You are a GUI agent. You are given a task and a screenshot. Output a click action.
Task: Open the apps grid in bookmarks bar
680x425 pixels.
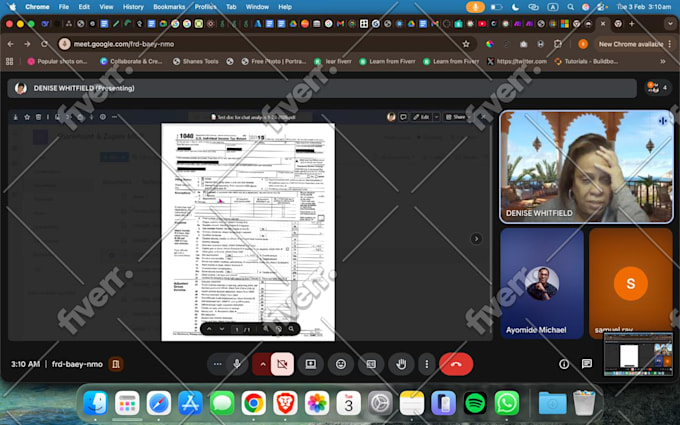pyautogui.click(x=9, y=61)
